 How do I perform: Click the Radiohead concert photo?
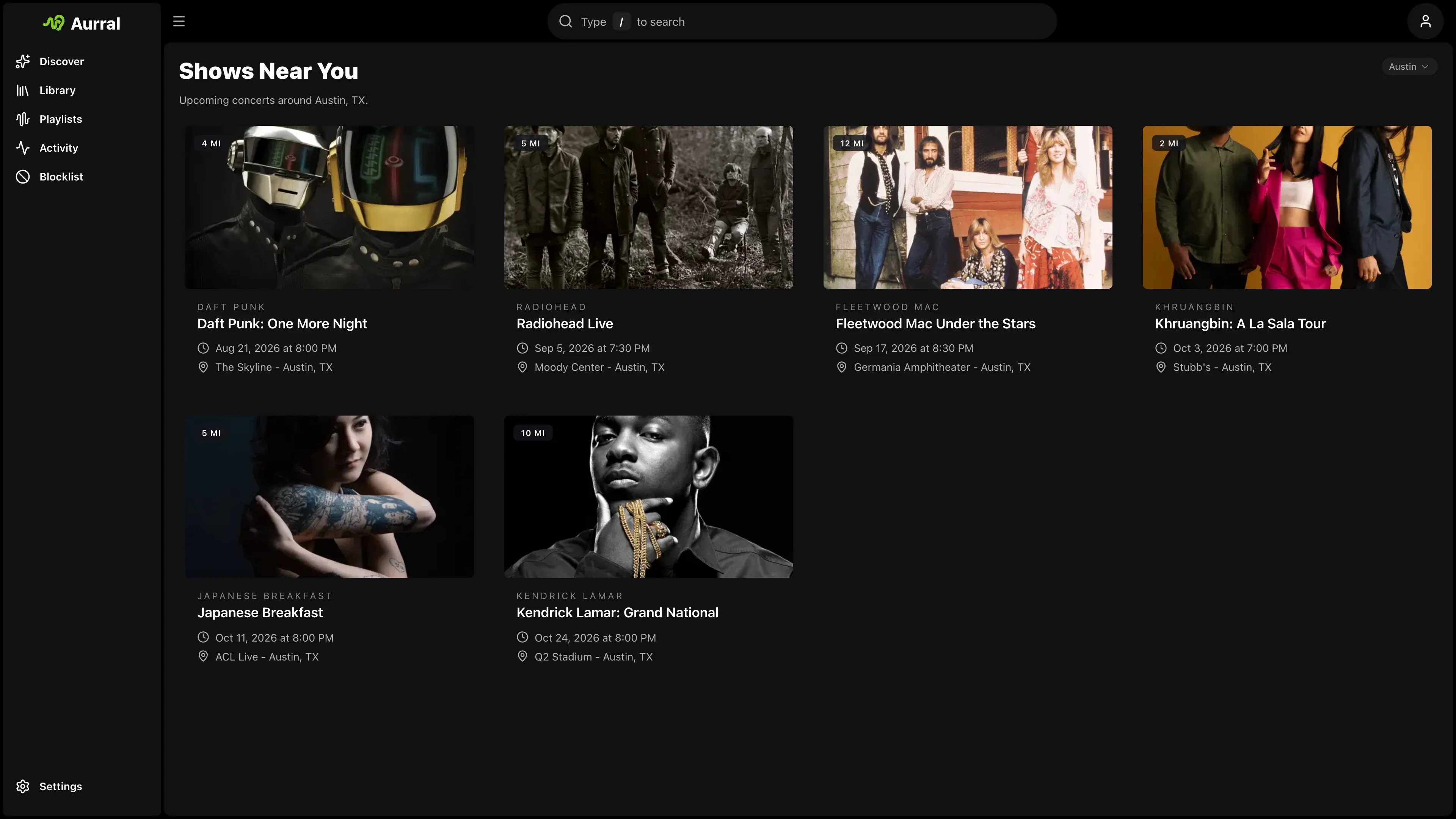click(x=649, y=207)
